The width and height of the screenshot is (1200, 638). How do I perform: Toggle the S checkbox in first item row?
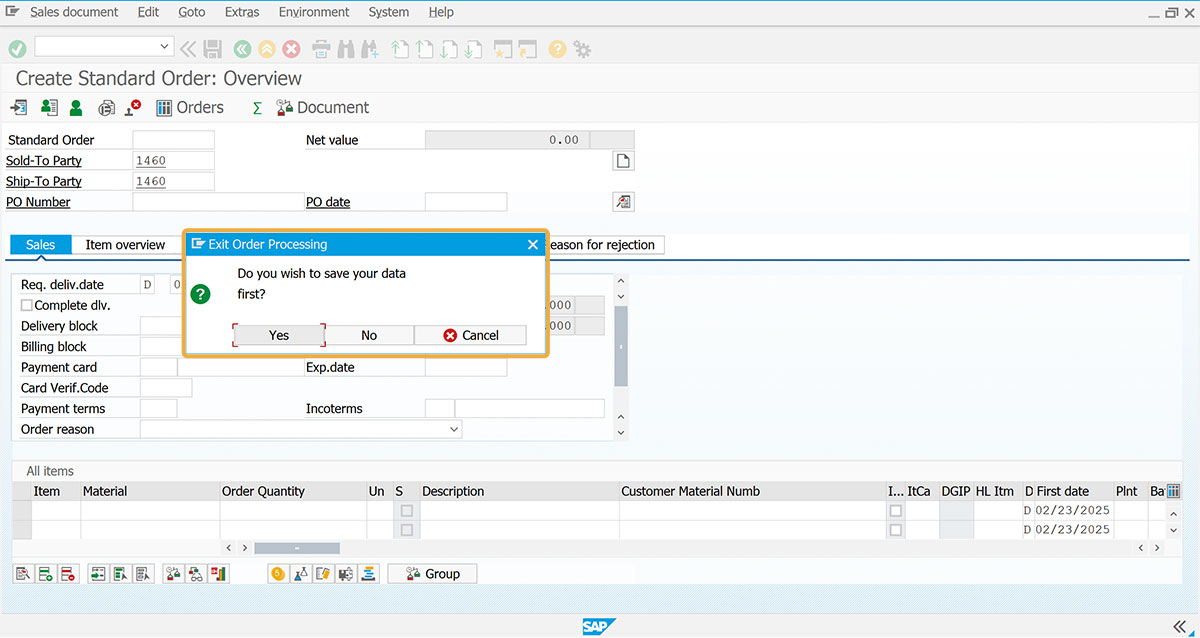[406, 511]
